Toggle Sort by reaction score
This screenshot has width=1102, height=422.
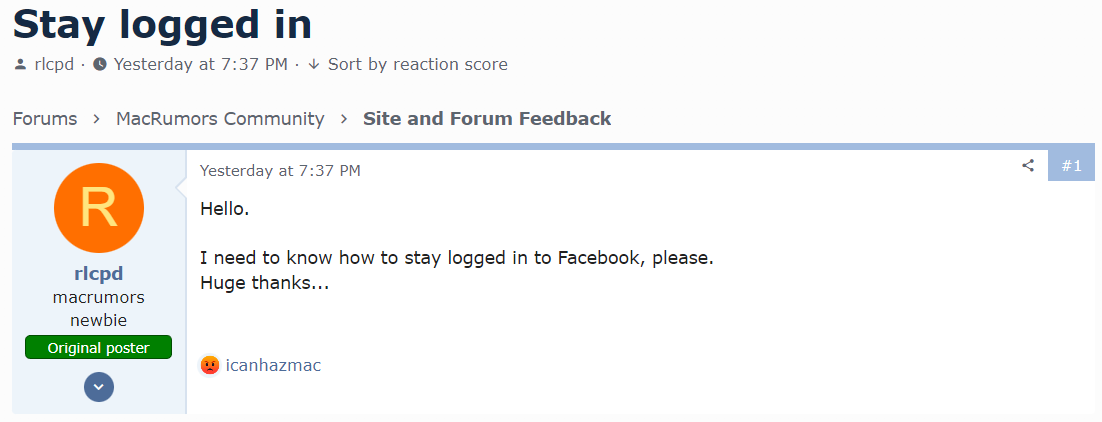point(417,65)
